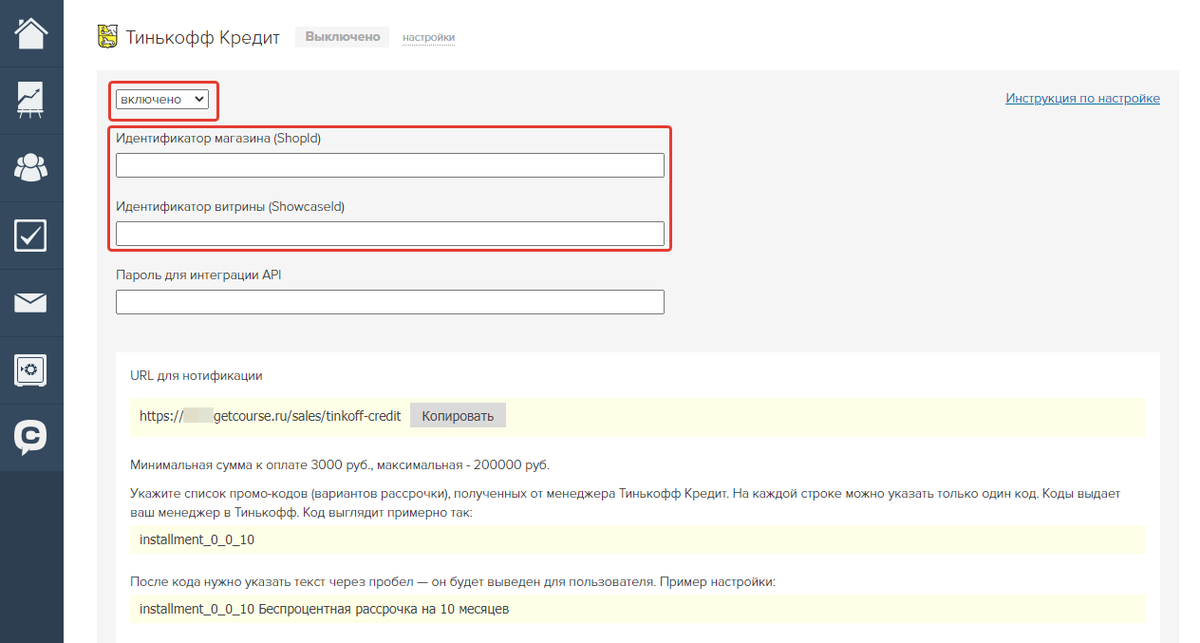Click the Идентификатор витрины (ShowcaseId) label
Viewport: 1200px width, 643px height.
click(230, 207)
